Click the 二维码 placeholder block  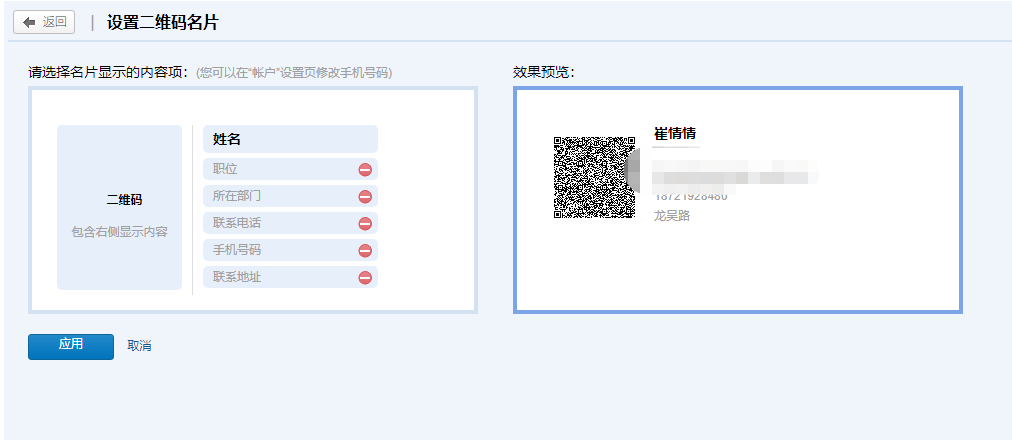[x=120, y=207]
